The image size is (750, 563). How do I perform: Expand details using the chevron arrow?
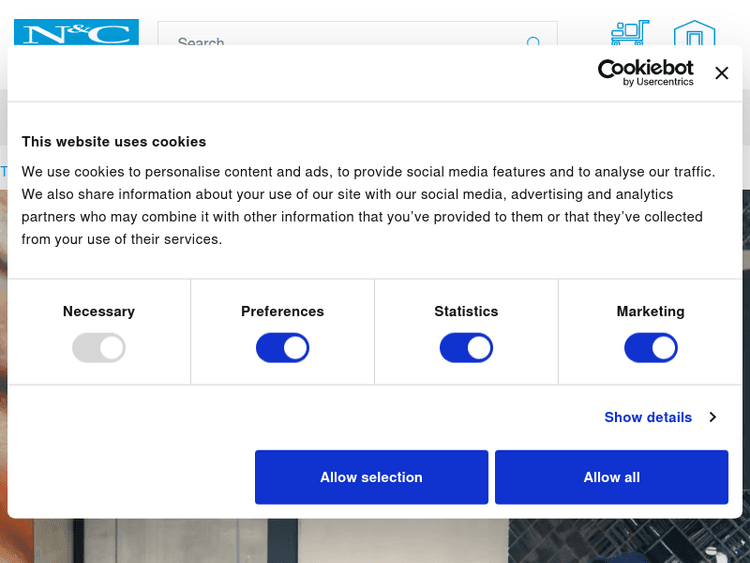(x=713, y=417)
